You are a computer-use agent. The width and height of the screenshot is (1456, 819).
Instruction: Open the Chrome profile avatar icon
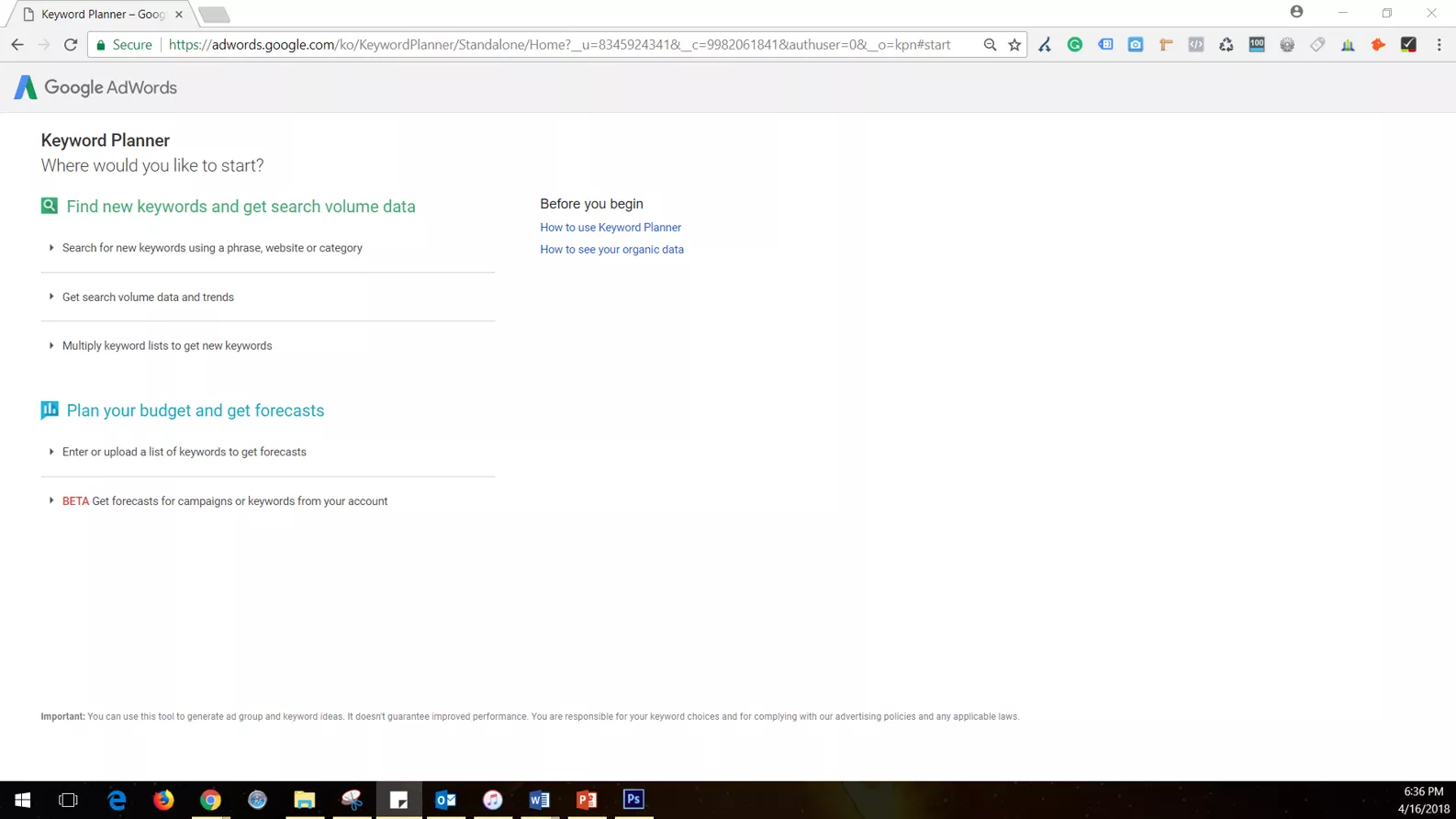click(x=1296, y=12)
